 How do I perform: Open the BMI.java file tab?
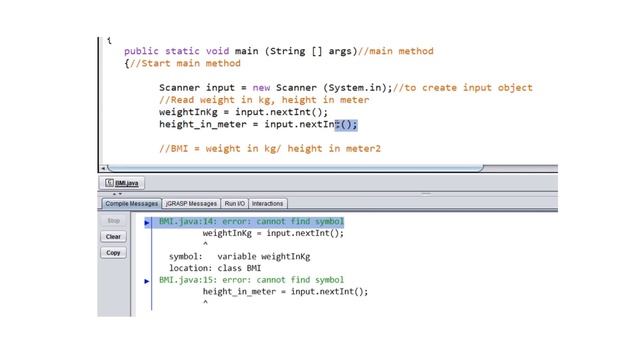click(x=122, y=183)
